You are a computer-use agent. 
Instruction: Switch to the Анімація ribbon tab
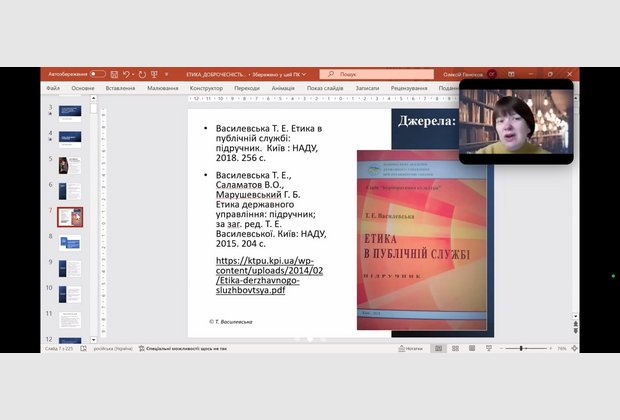coord(283,88)
